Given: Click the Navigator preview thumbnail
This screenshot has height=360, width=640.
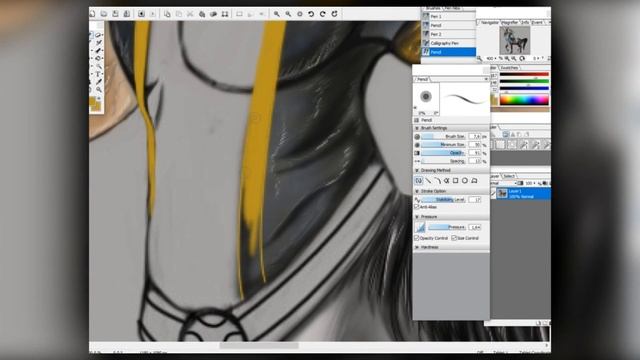Looking at the screenshot, I should pos(515,40).
